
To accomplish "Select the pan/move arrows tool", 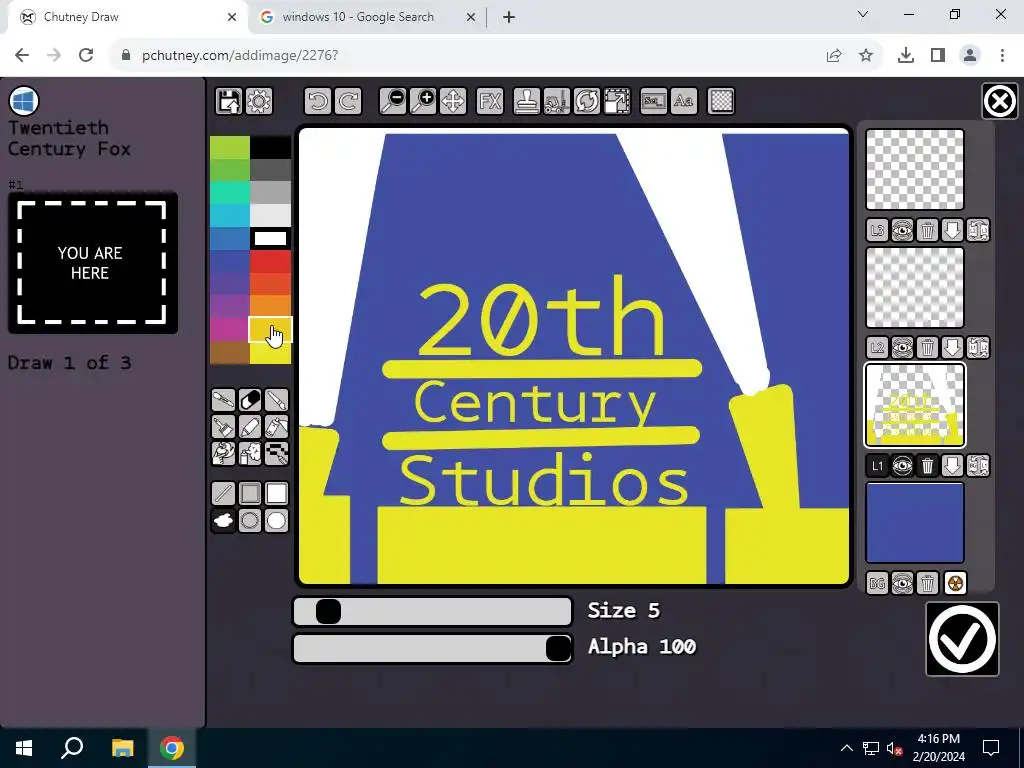I will click(x=453, y=101).
